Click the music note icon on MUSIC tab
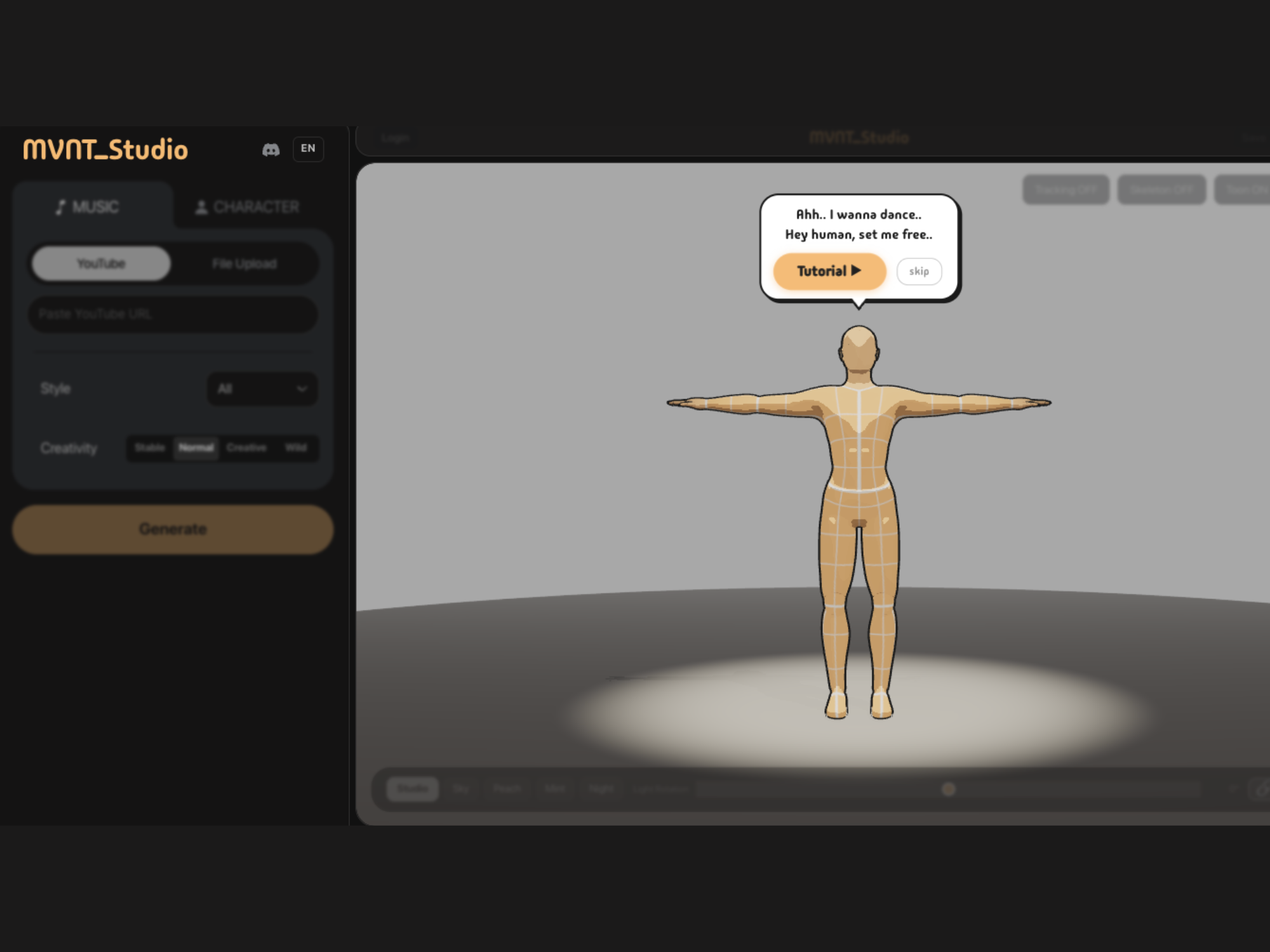1270x952 pixels. point(60,207)
